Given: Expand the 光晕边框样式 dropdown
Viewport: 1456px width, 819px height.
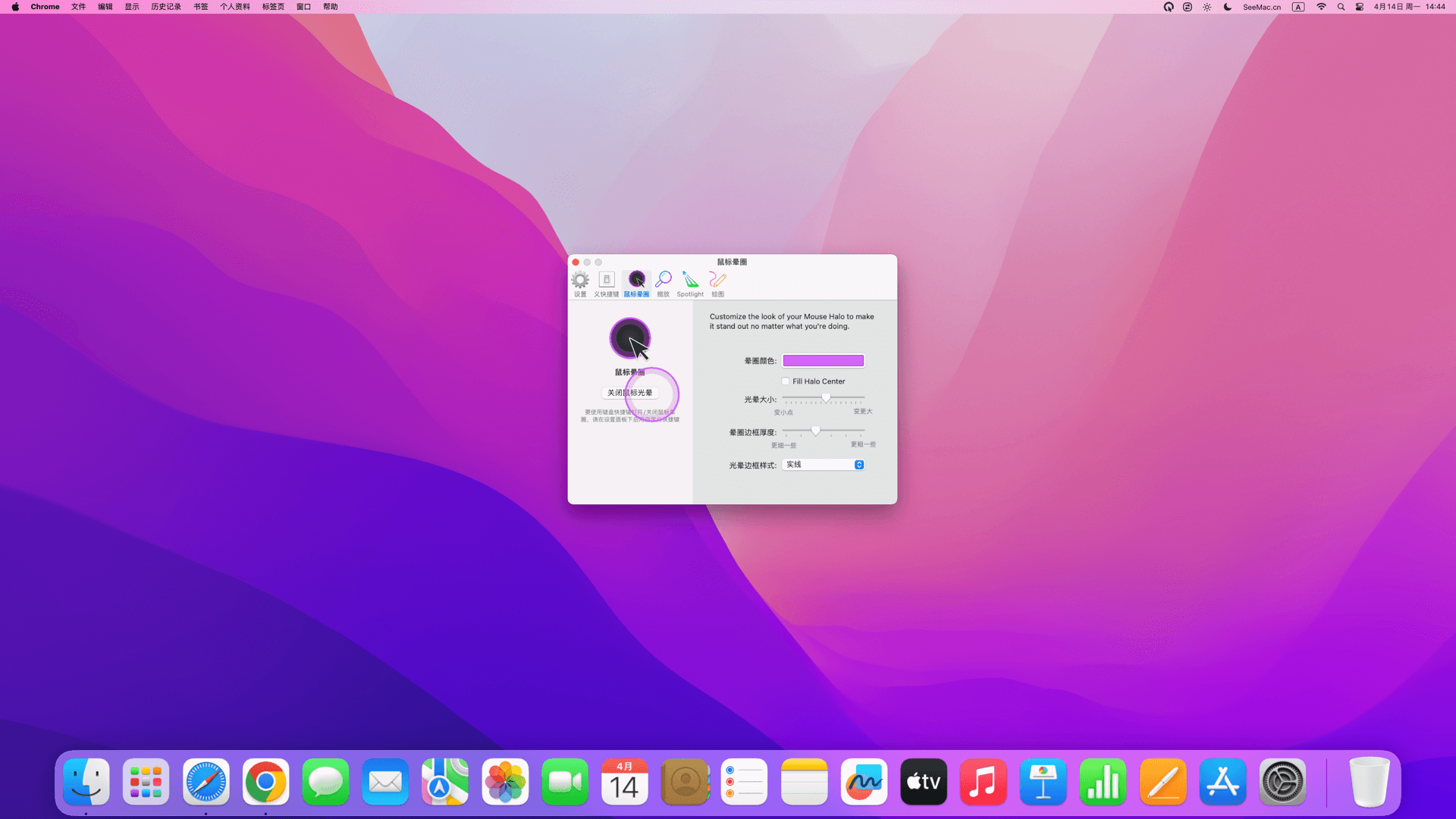Looking at the screenshot, I should [824, 465].
